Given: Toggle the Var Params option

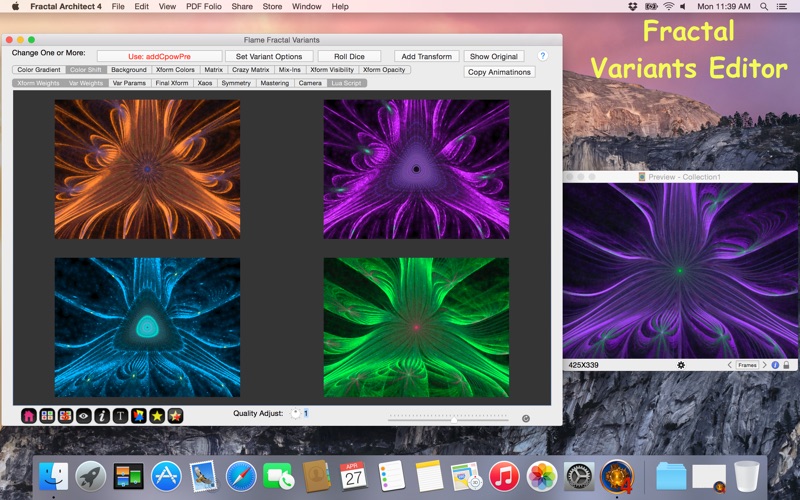Looking at the screenshot, I should [x=129, y=83].
